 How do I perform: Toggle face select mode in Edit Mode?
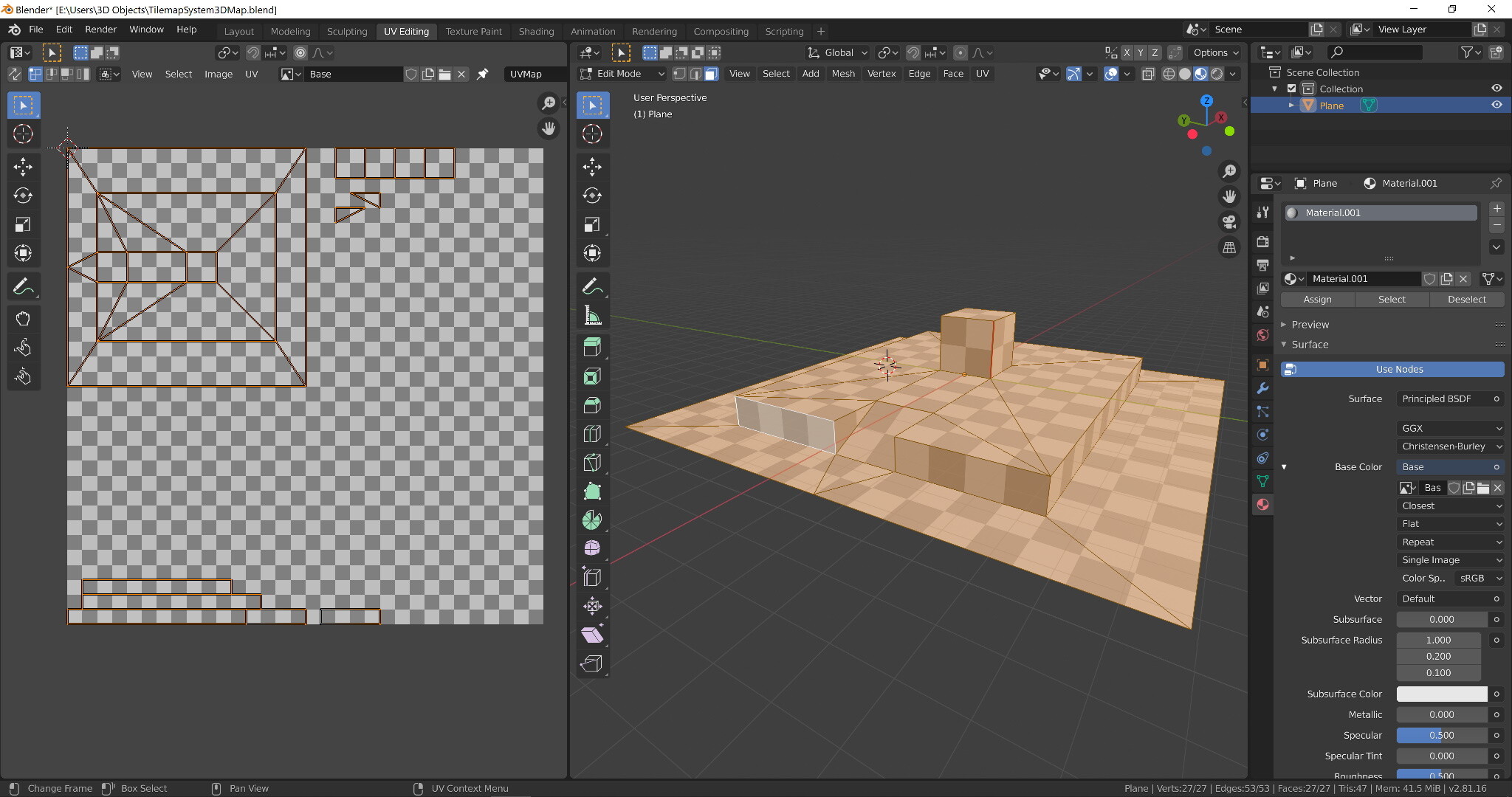coord(710,74)
